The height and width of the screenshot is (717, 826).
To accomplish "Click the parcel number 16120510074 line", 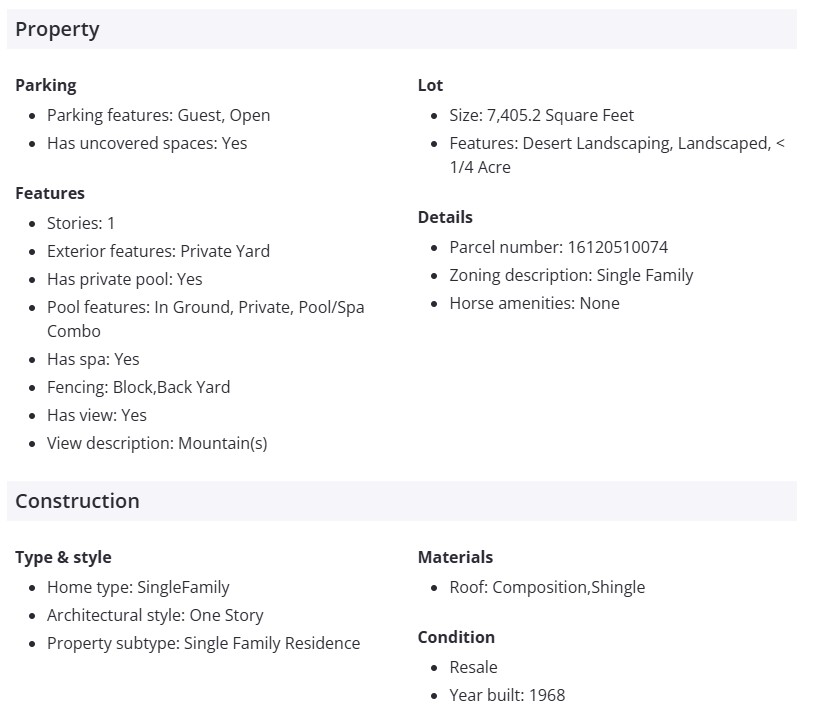I will tap(558, 247).
